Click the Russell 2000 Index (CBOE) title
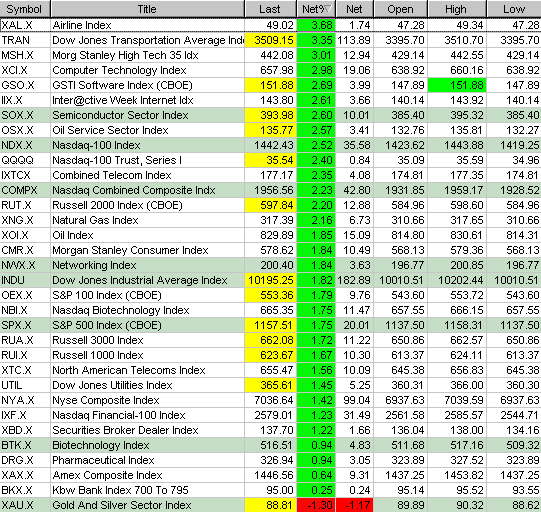 tap(117, 205)
